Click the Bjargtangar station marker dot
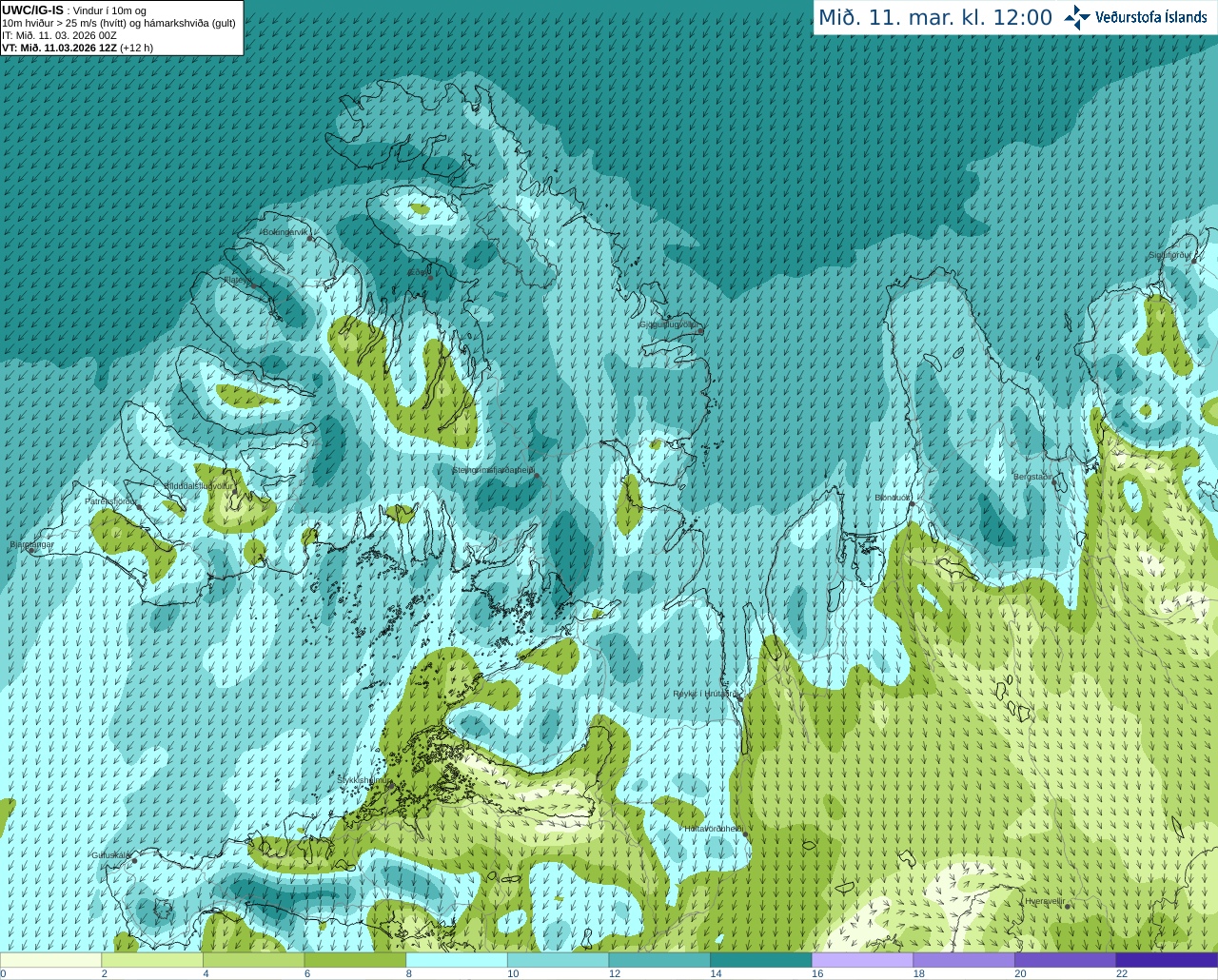The image size is (1218, 980). [x=31, y=551]
